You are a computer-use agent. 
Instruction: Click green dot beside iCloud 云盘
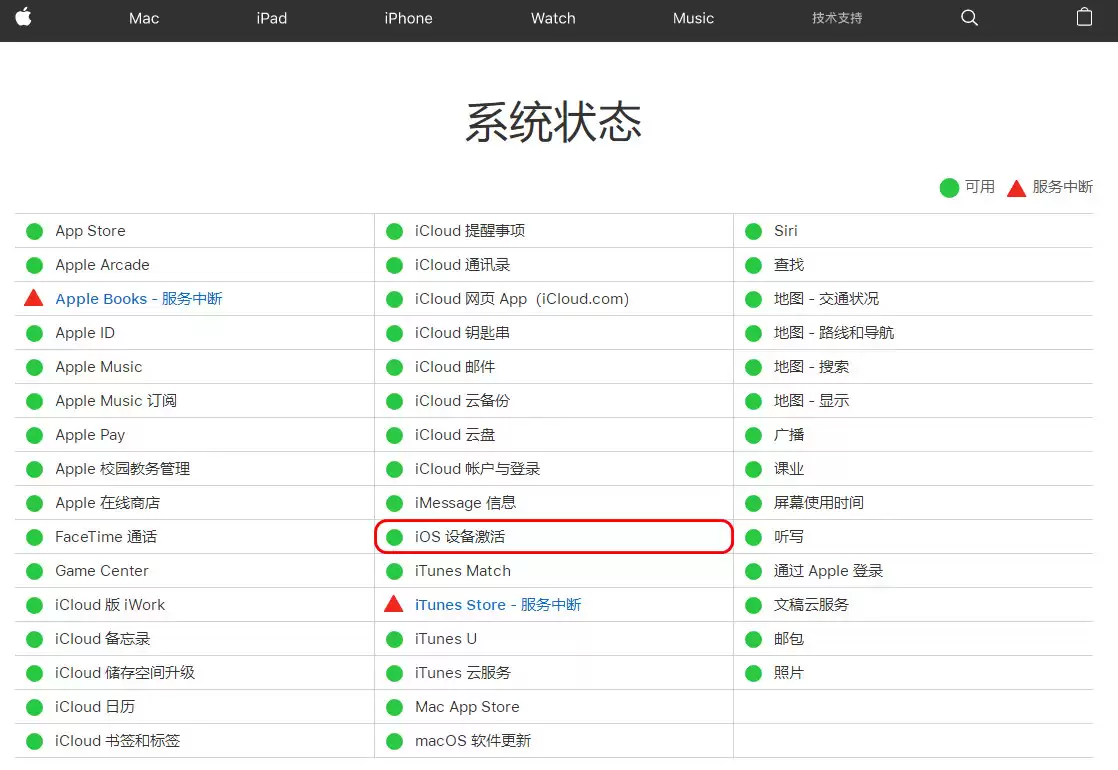(394, 435)
